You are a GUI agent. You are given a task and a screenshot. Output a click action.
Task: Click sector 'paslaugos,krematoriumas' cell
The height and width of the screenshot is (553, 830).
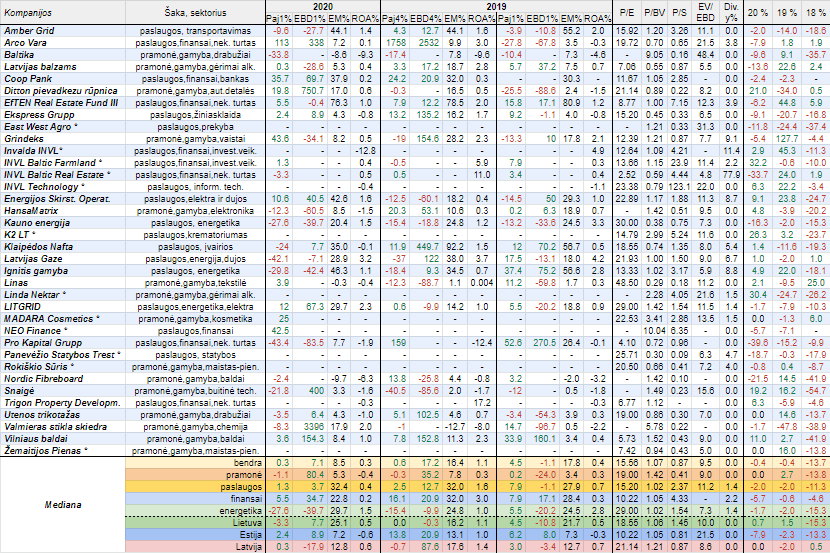pyautogui.click(x=195, y=234)
